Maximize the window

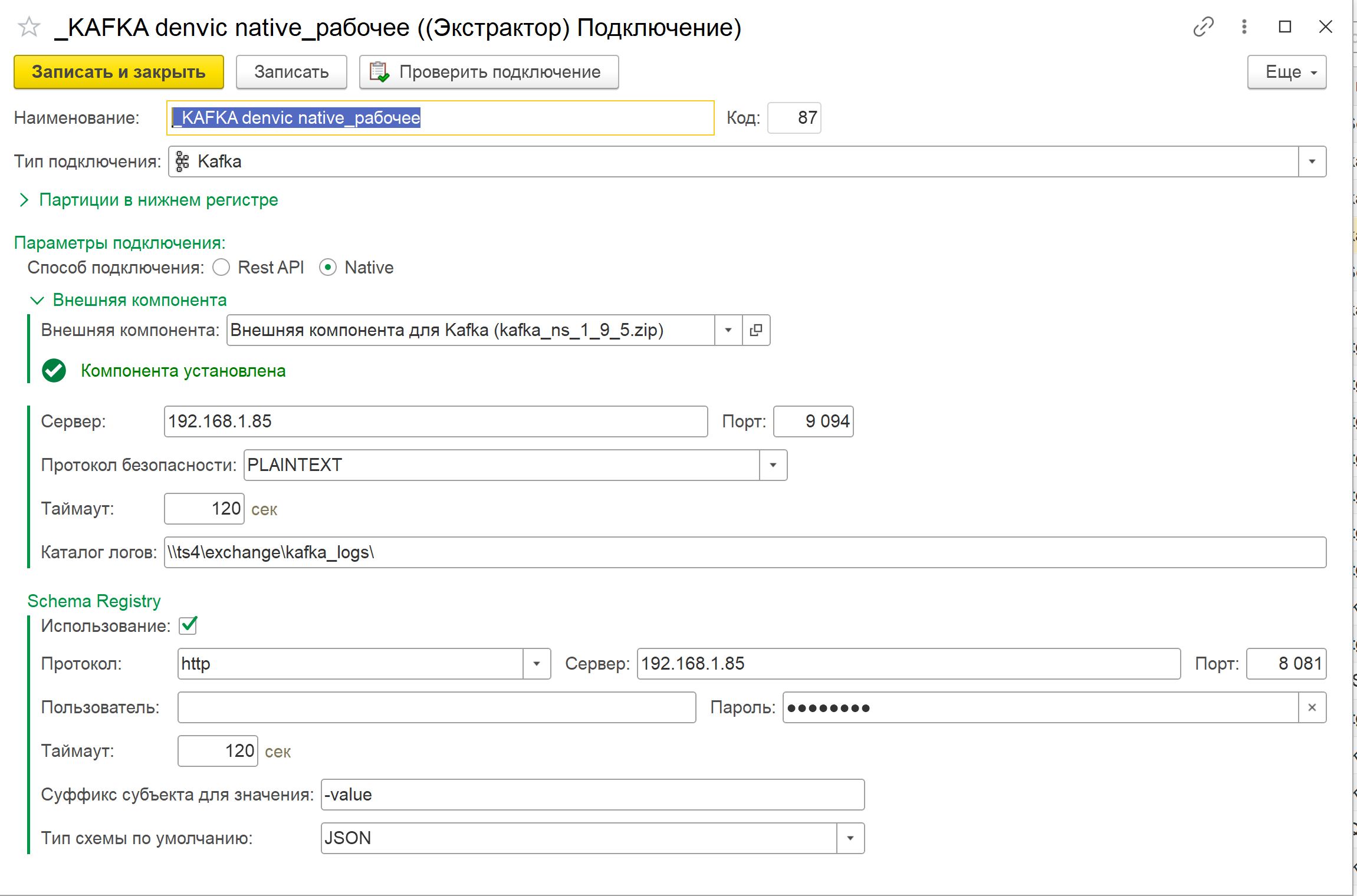pos(1285,27)
